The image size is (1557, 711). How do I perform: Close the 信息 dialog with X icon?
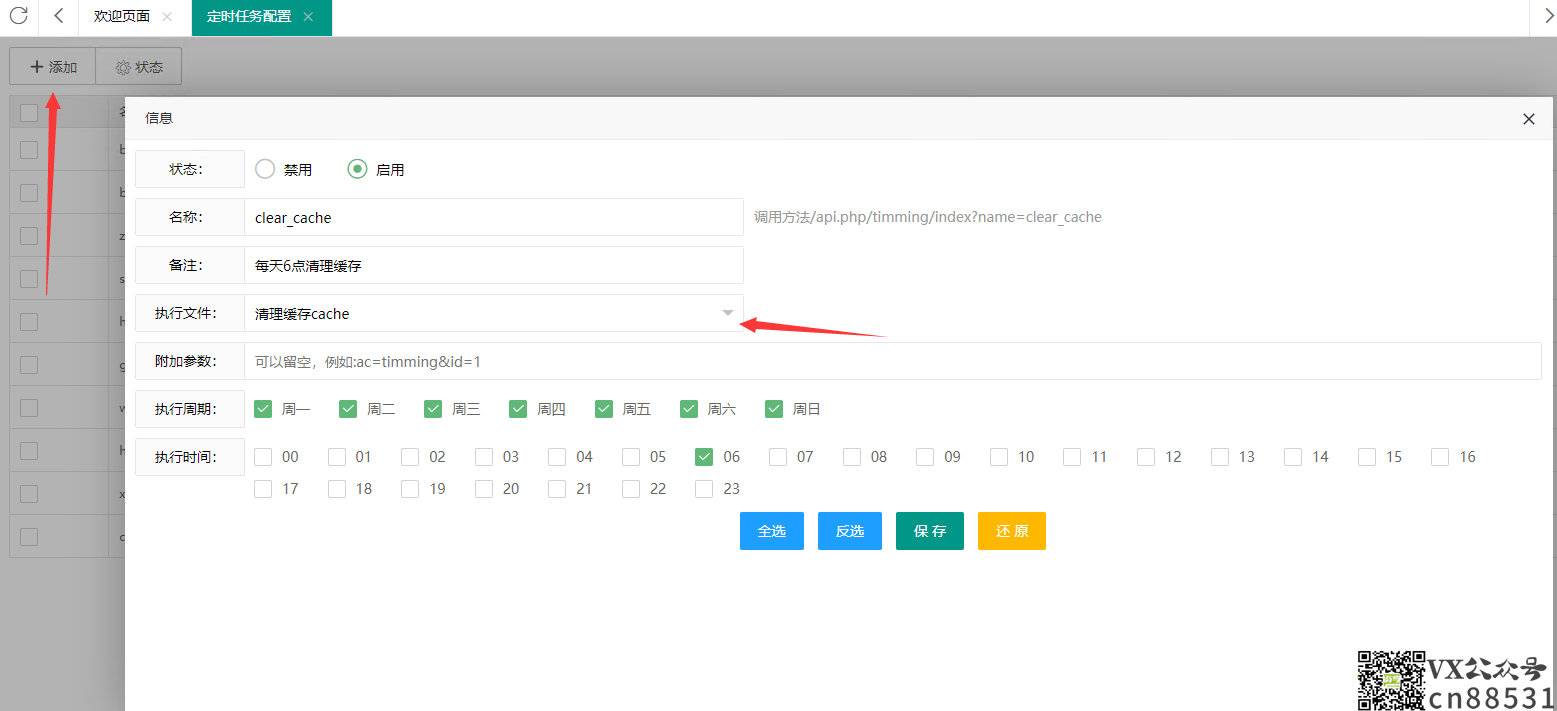click(x=1528, y=119)
